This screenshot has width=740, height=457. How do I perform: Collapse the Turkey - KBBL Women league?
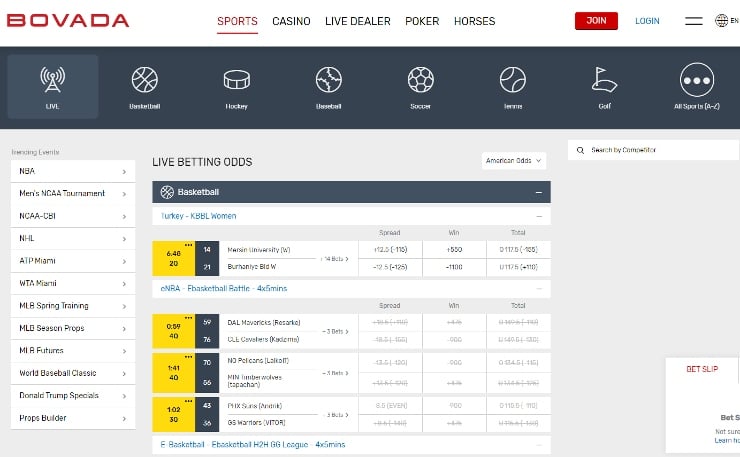point(539,216)
